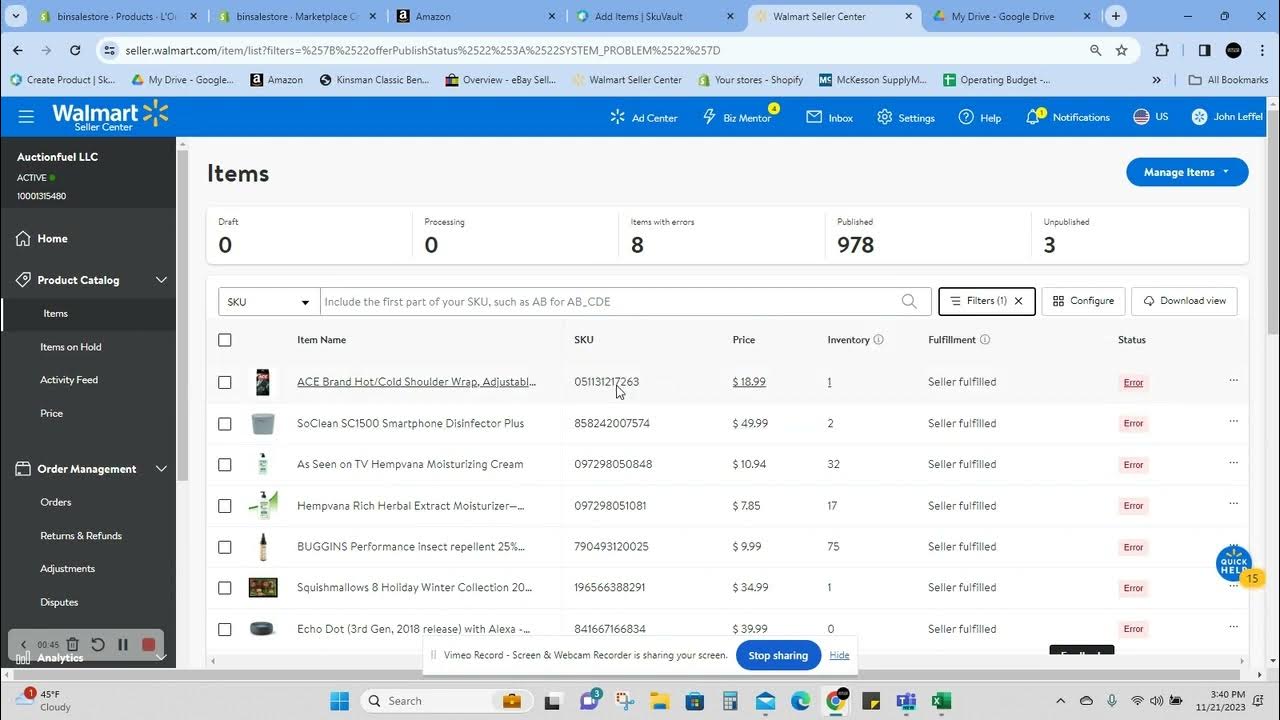Open row actions for Hempvana Moisturizing Cream
The height and width of the screenshot is (720, 1280).
pyautogui.click(x=1233, y=462)
